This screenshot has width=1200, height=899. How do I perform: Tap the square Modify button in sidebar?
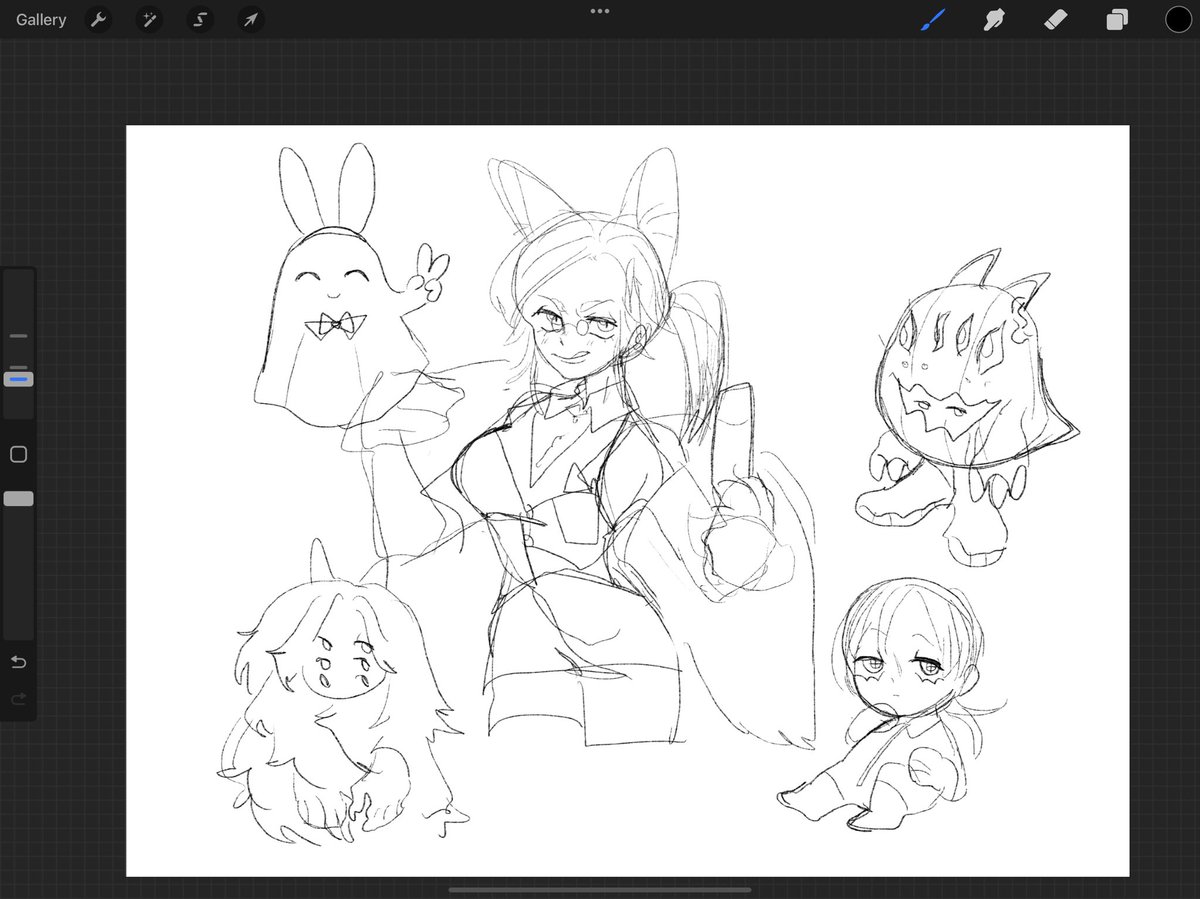pos(18,455)
